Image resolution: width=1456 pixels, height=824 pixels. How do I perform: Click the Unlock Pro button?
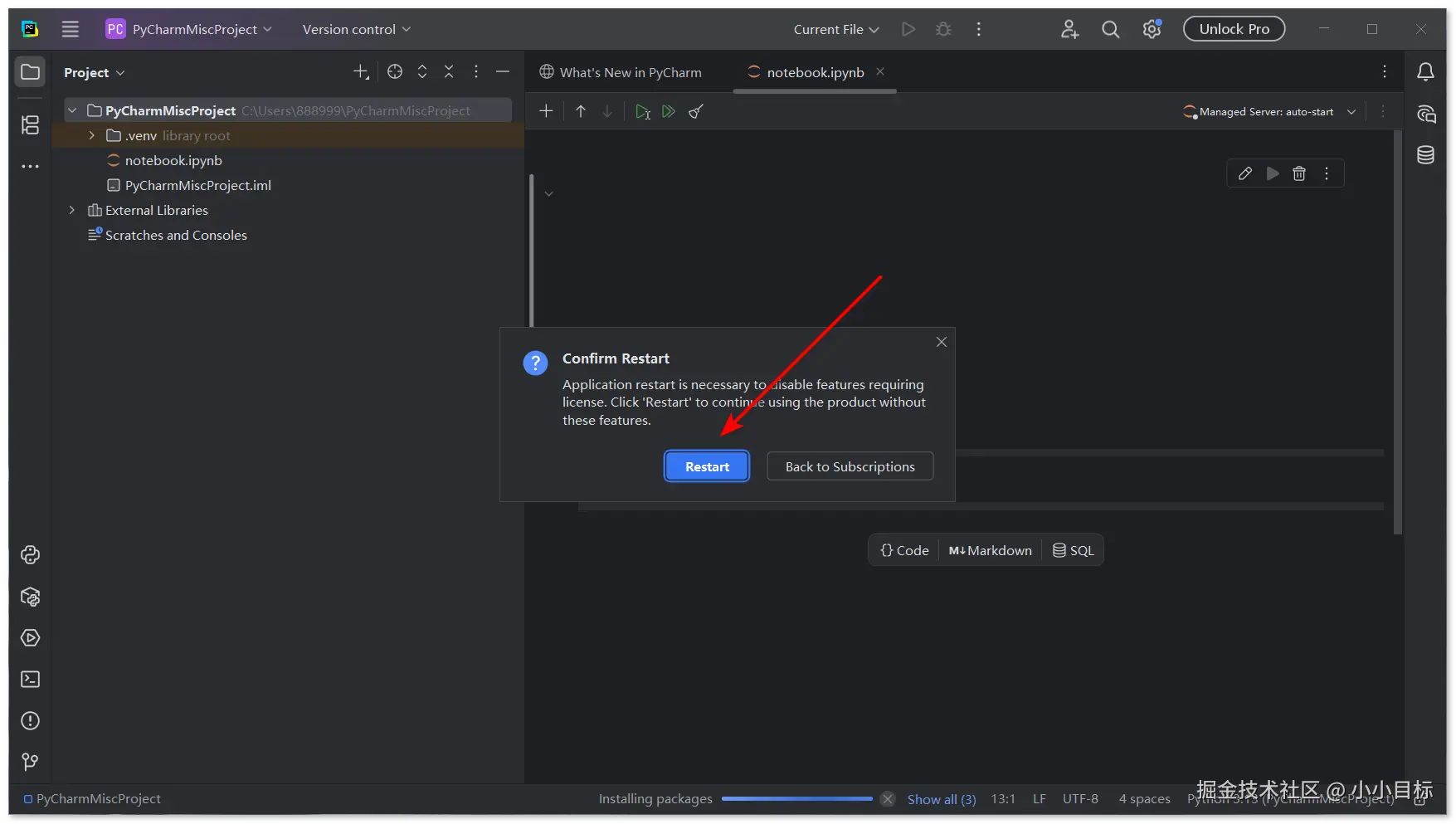[x=1234, y=29]
